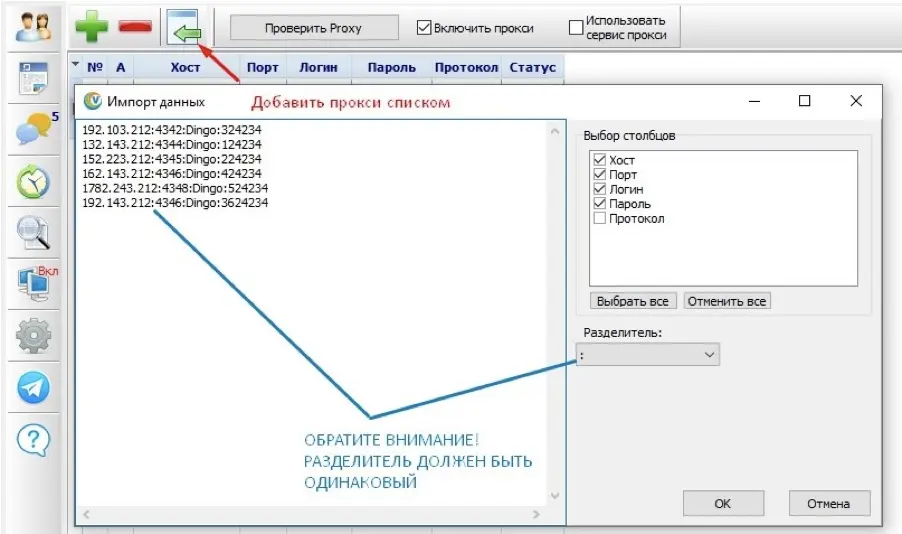Click the Хост column header
902x534 pixels.
tap(185, 68)
